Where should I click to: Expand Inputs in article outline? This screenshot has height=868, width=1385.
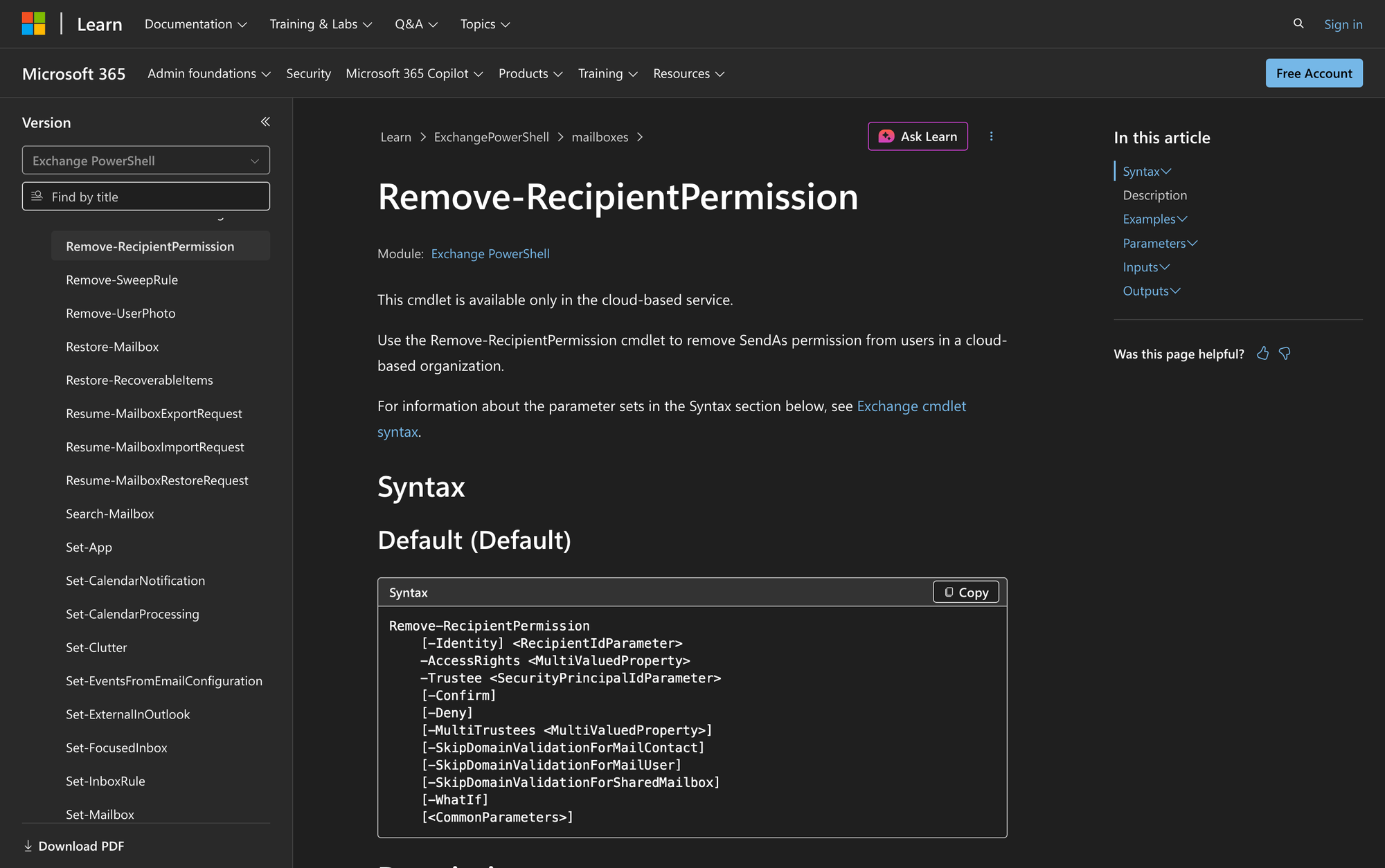pyautogui.click(x=1146, y=267)
